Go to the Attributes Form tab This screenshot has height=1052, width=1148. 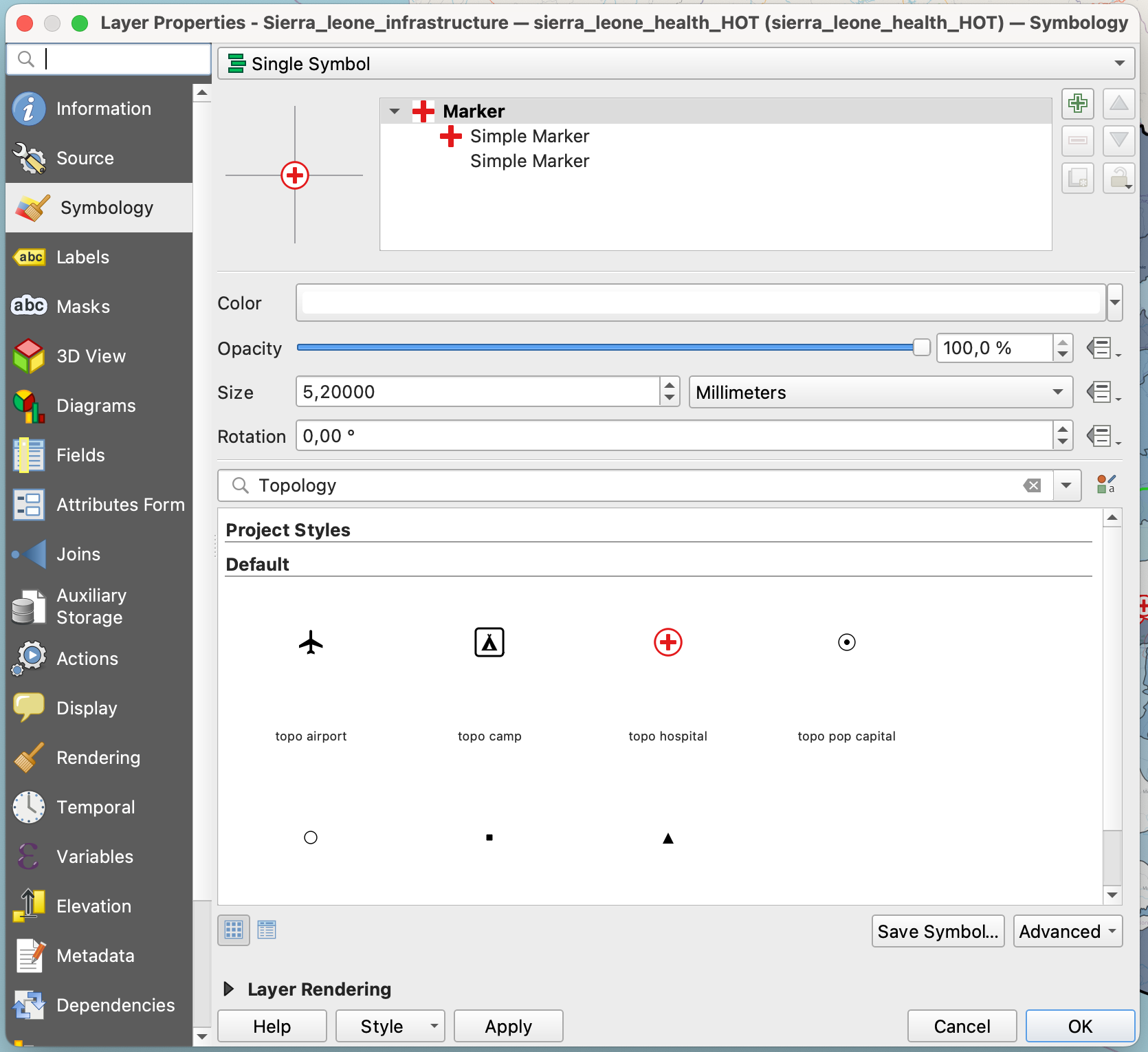[120, 505]
